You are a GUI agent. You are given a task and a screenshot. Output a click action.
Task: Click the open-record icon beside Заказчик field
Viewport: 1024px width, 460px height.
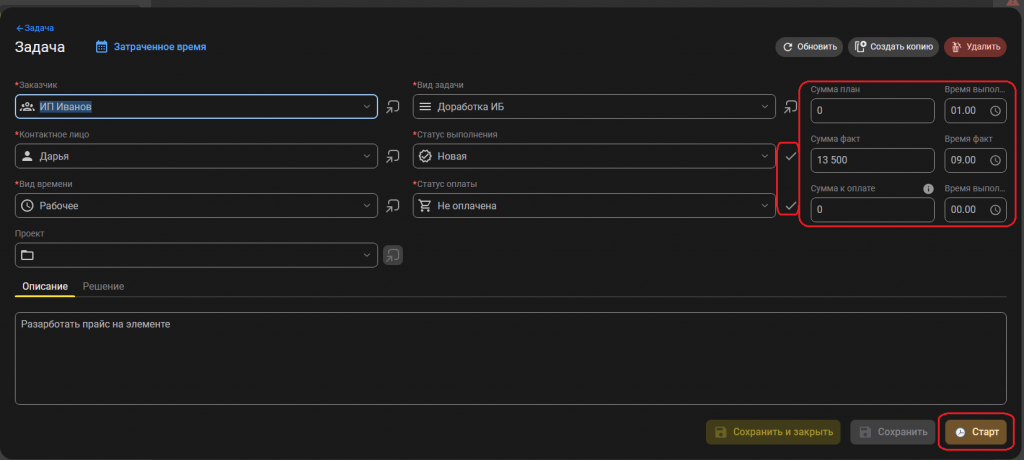tap(393, 106)
